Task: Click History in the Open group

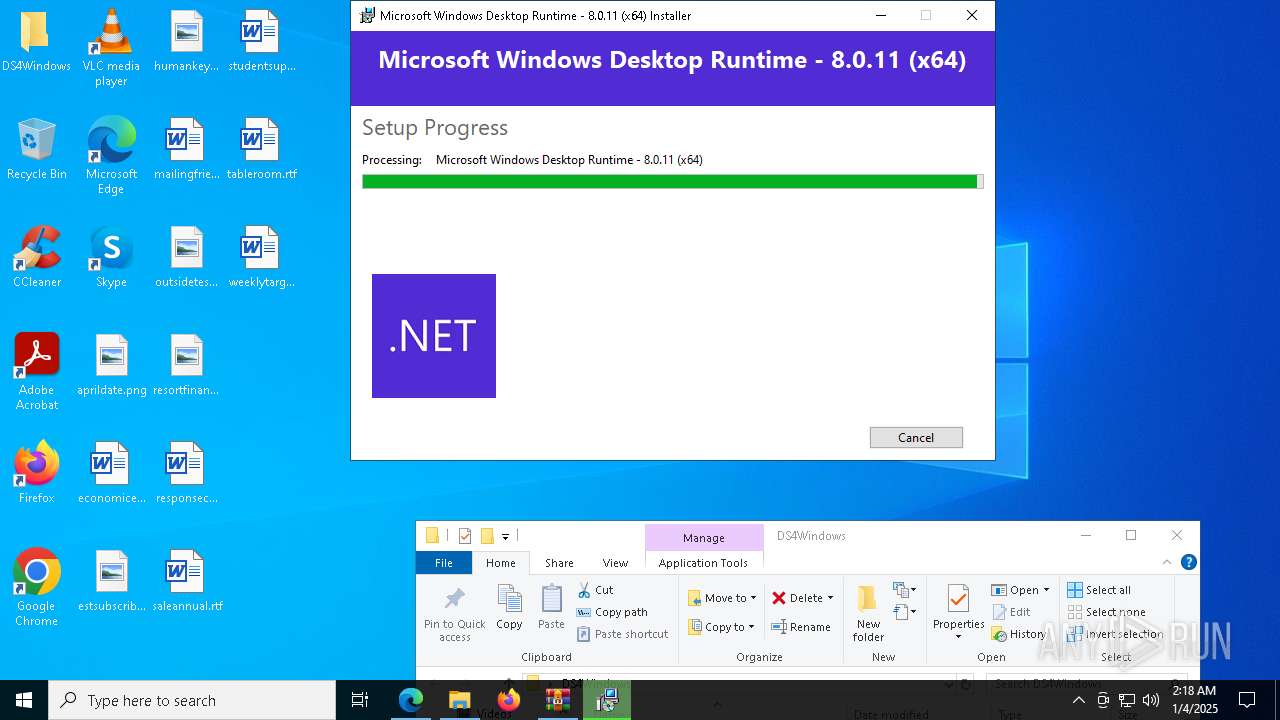Action: (1018, 634)
